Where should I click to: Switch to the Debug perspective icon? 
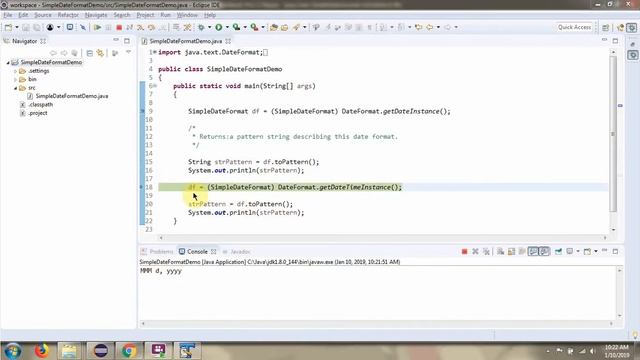coord(632,27)
